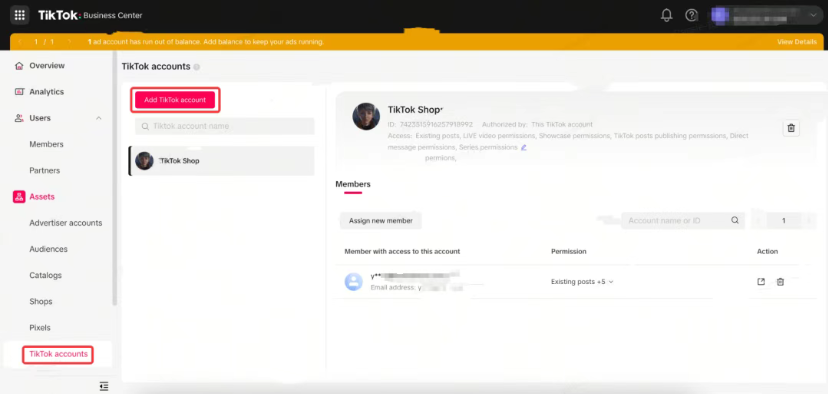Collapse the Users section chevron
The height and width of the screenshot is (399, 828).
click(99, 118)
